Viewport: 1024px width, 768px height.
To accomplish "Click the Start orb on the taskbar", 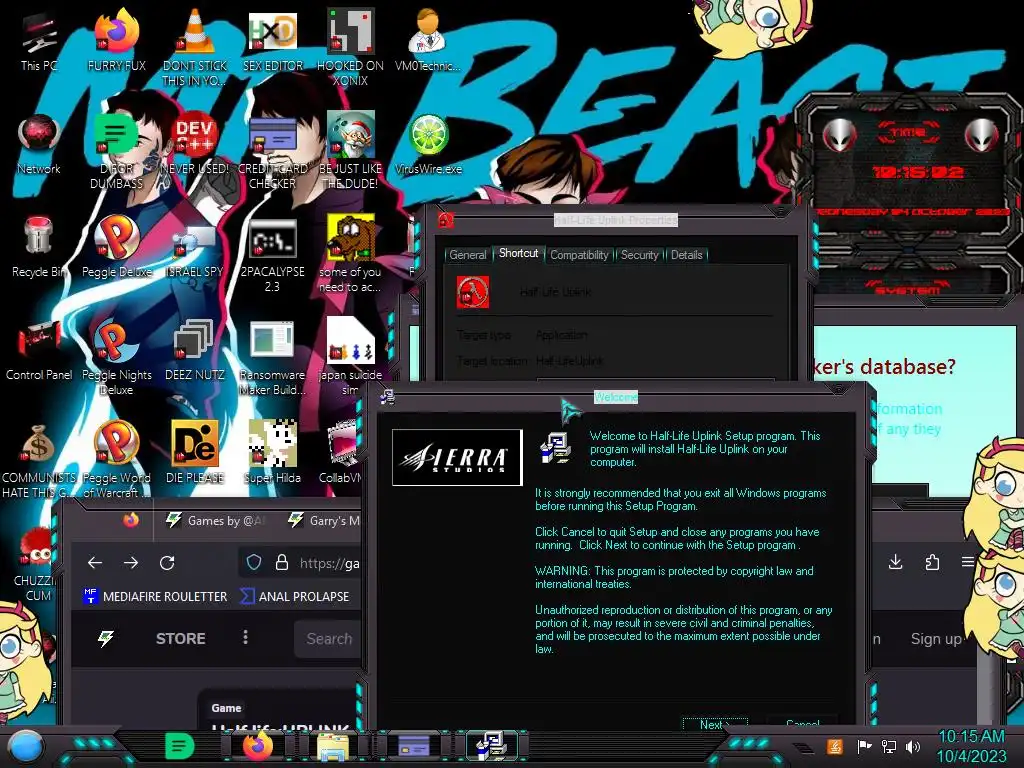I will [26, 746].
